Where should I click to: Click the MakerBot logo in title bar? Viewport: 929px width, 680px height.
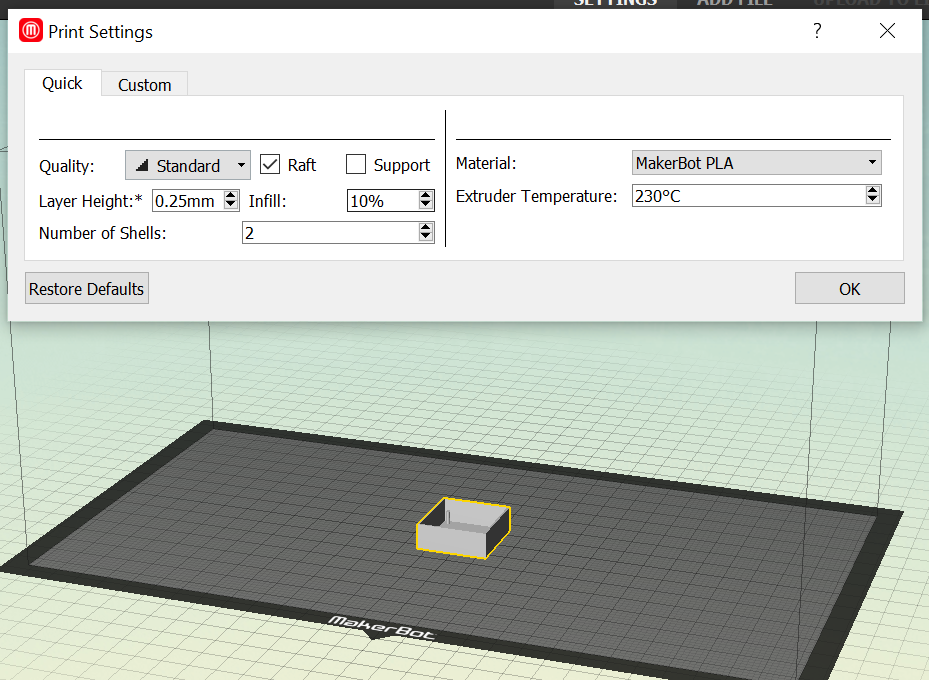(x=31, y=30)
